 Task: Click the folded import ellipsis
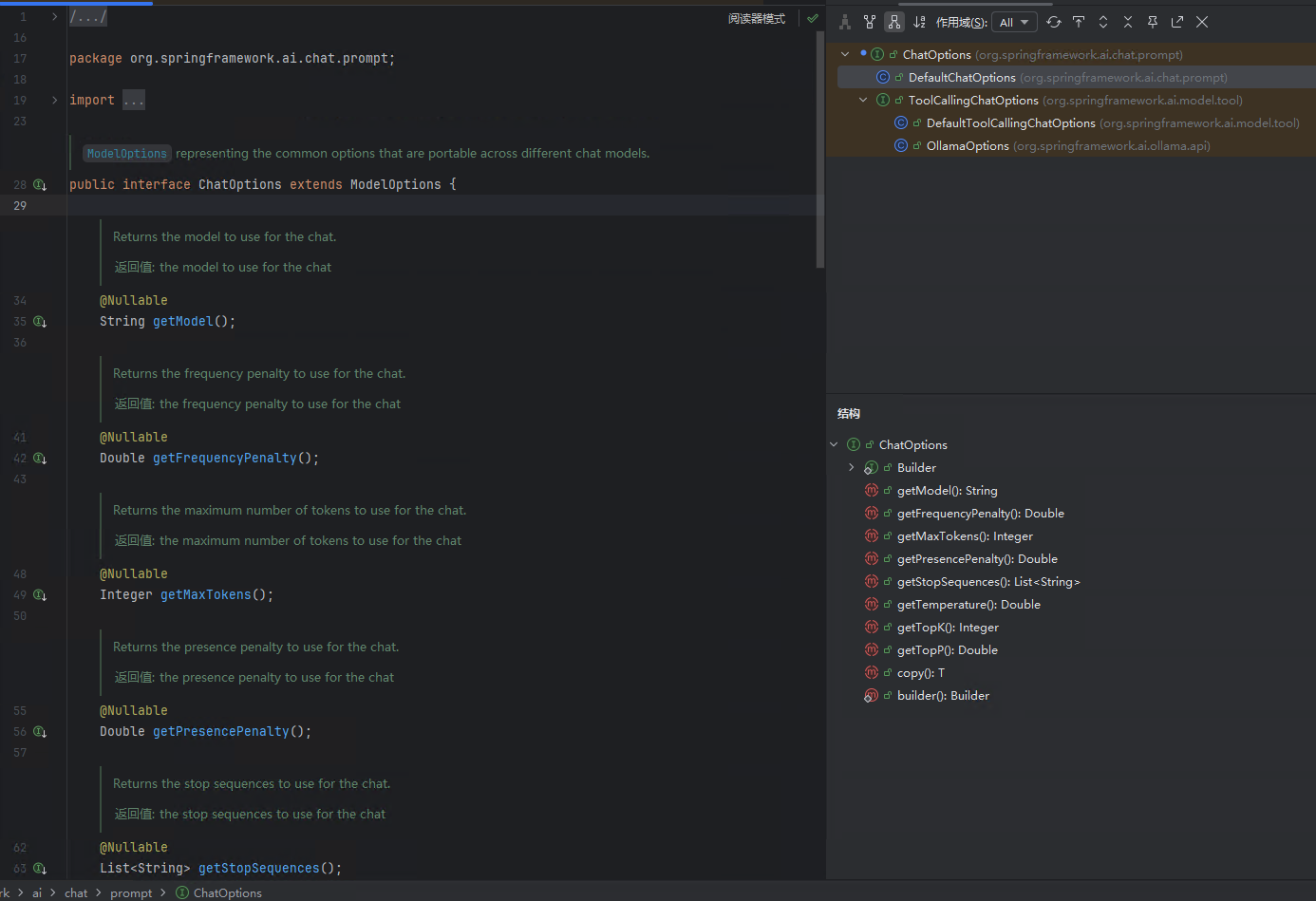click(x=134, y=100)
